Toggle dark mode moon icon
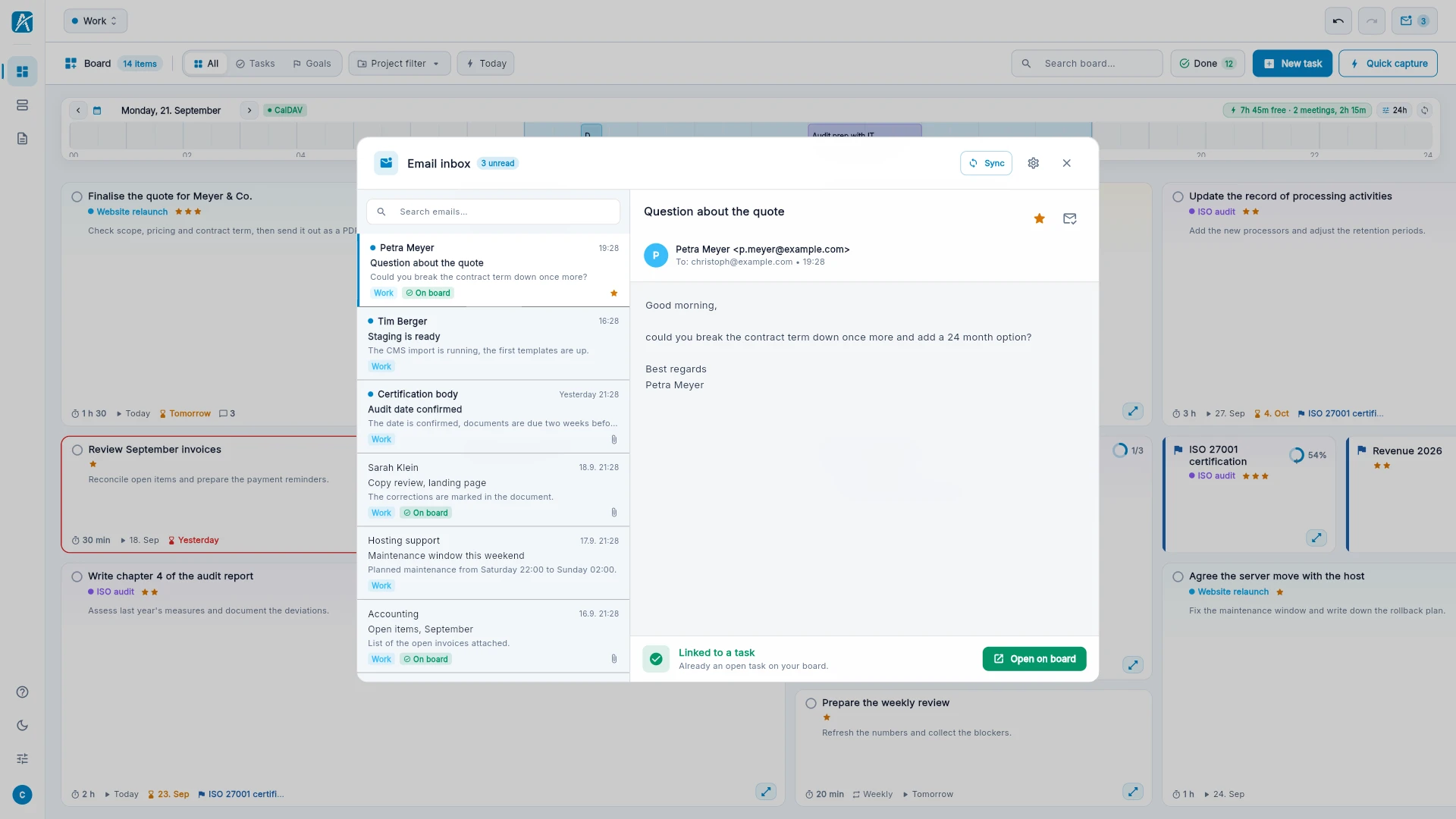Image resolution: width=1456 pixels, height=819 pixels. [x=22, y=725]
